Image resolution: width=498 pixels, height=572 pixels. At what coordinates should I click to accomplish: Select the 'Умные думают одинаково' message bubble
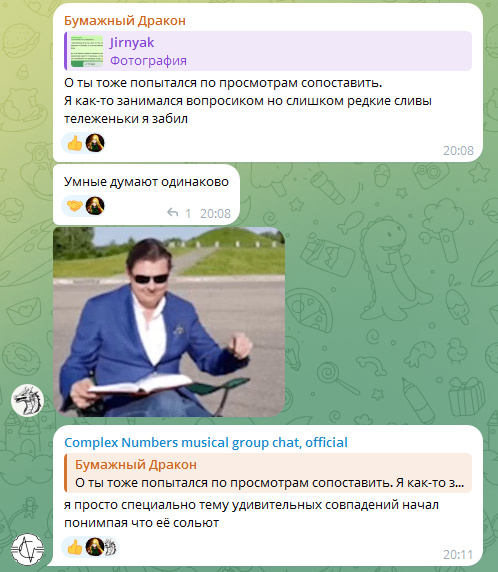coord(146,194)
